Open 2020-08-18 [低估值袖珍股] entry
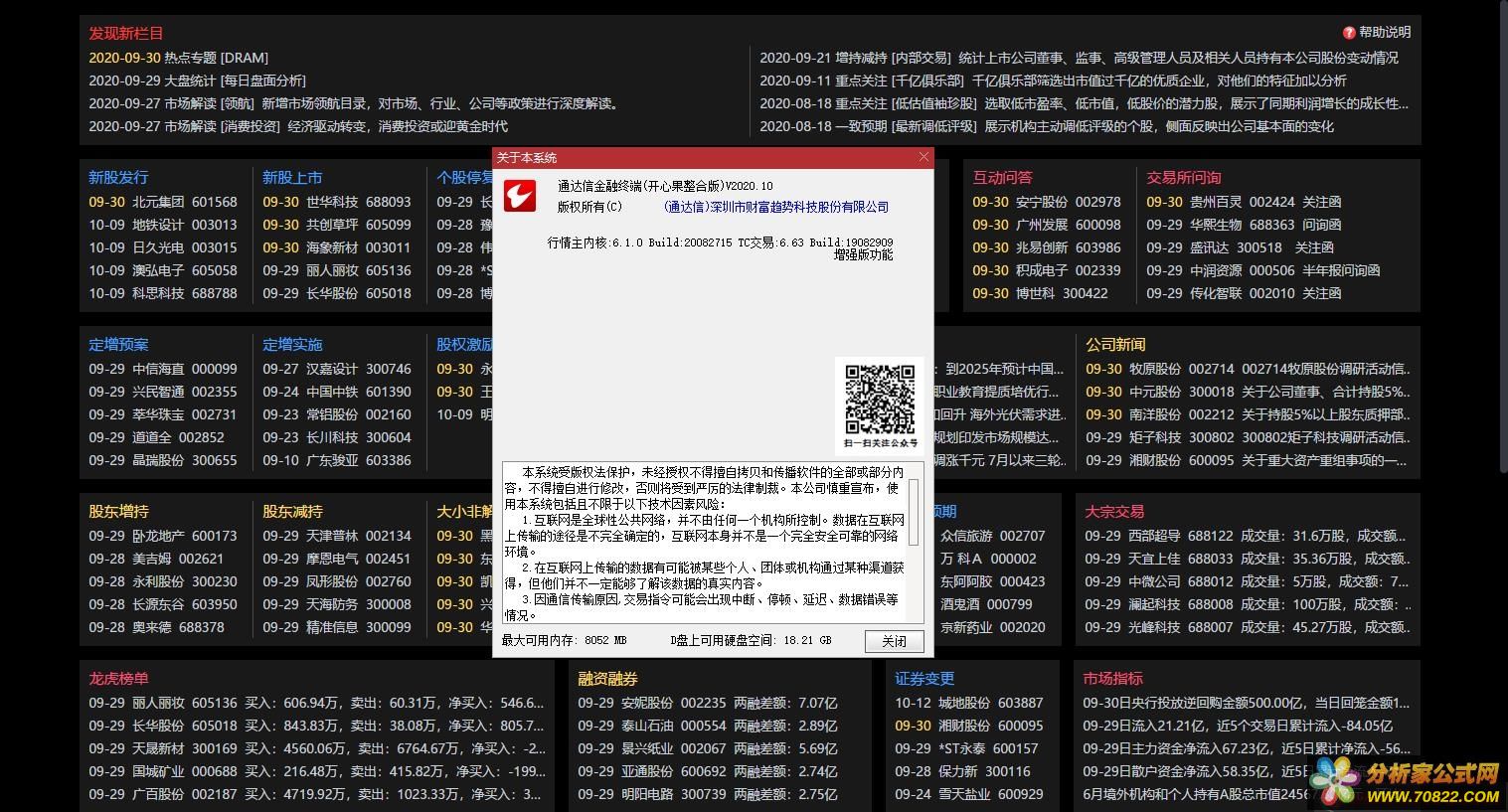Image resolution: width=1508 pixels, height=812 pixels. pos(1085,103)
